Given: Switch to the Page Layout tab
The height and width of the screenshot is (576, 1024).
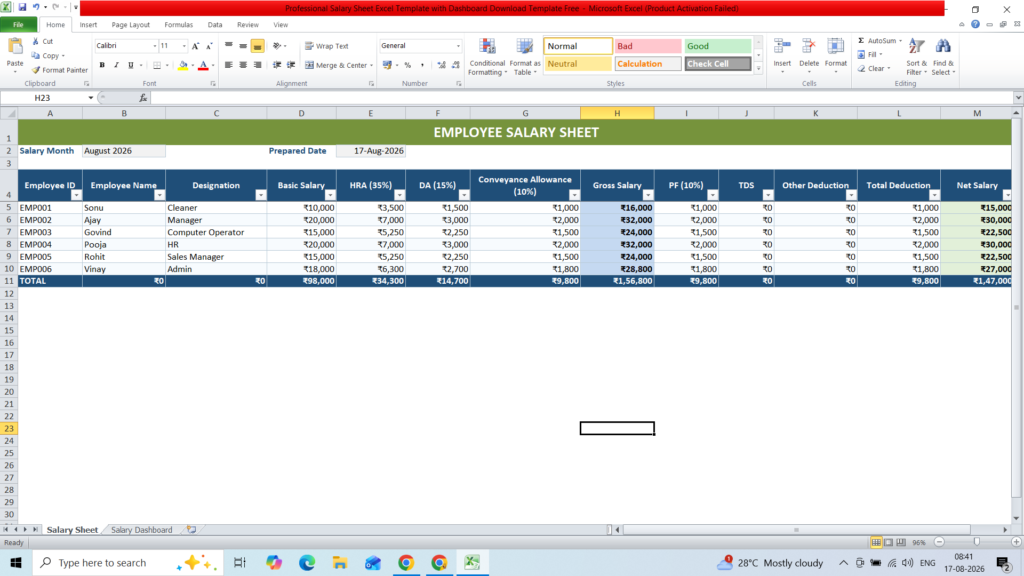Looking at the screenshot, I should pos(131,25).
